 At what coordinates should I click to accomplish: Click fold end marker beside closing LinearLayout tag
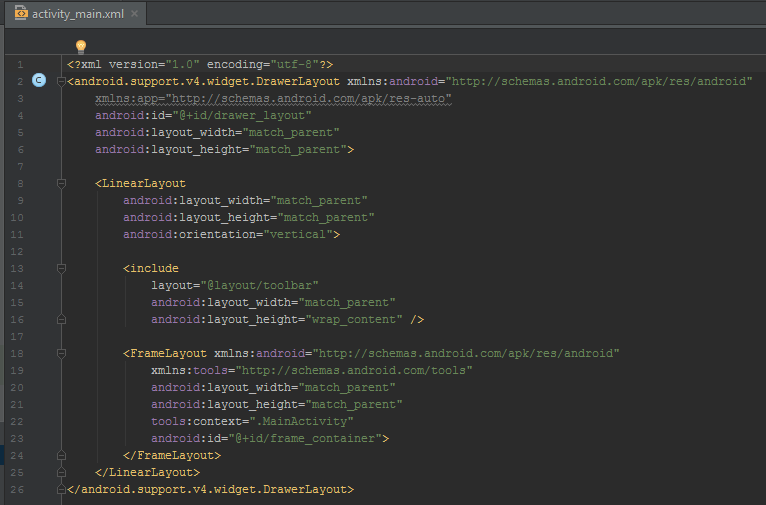(x=61, y=472)
